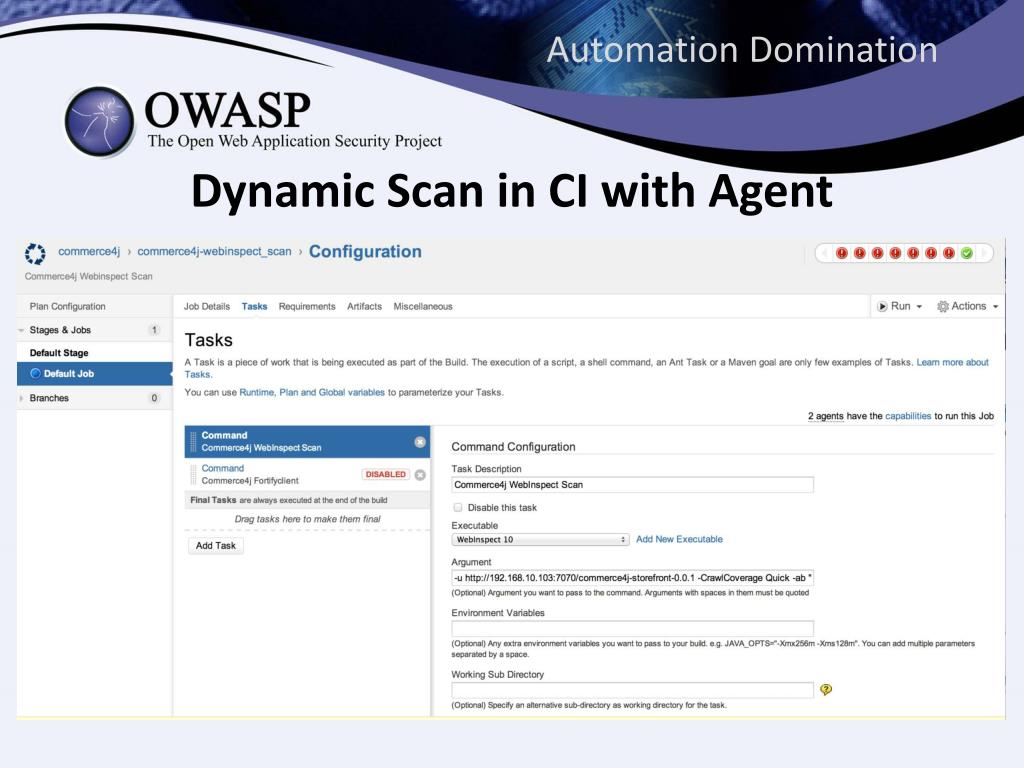This screenshot has width=1024, height=768.
Task: Click the build history previous arrow
Action: coord(825,253)
